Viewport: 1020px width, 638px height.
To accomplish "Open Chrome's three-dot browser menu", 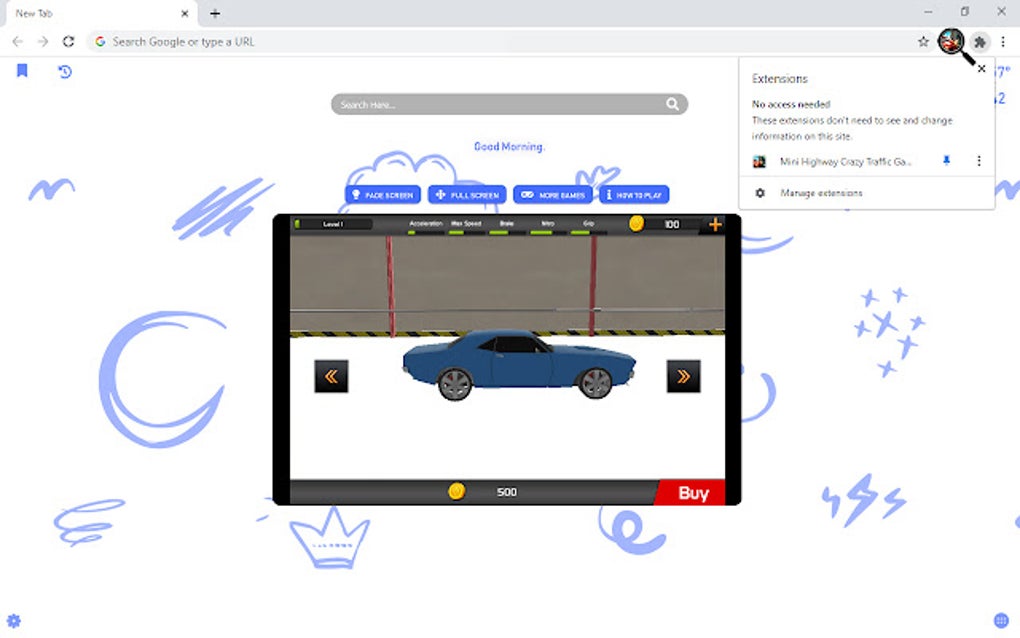I will point(1003,42).
